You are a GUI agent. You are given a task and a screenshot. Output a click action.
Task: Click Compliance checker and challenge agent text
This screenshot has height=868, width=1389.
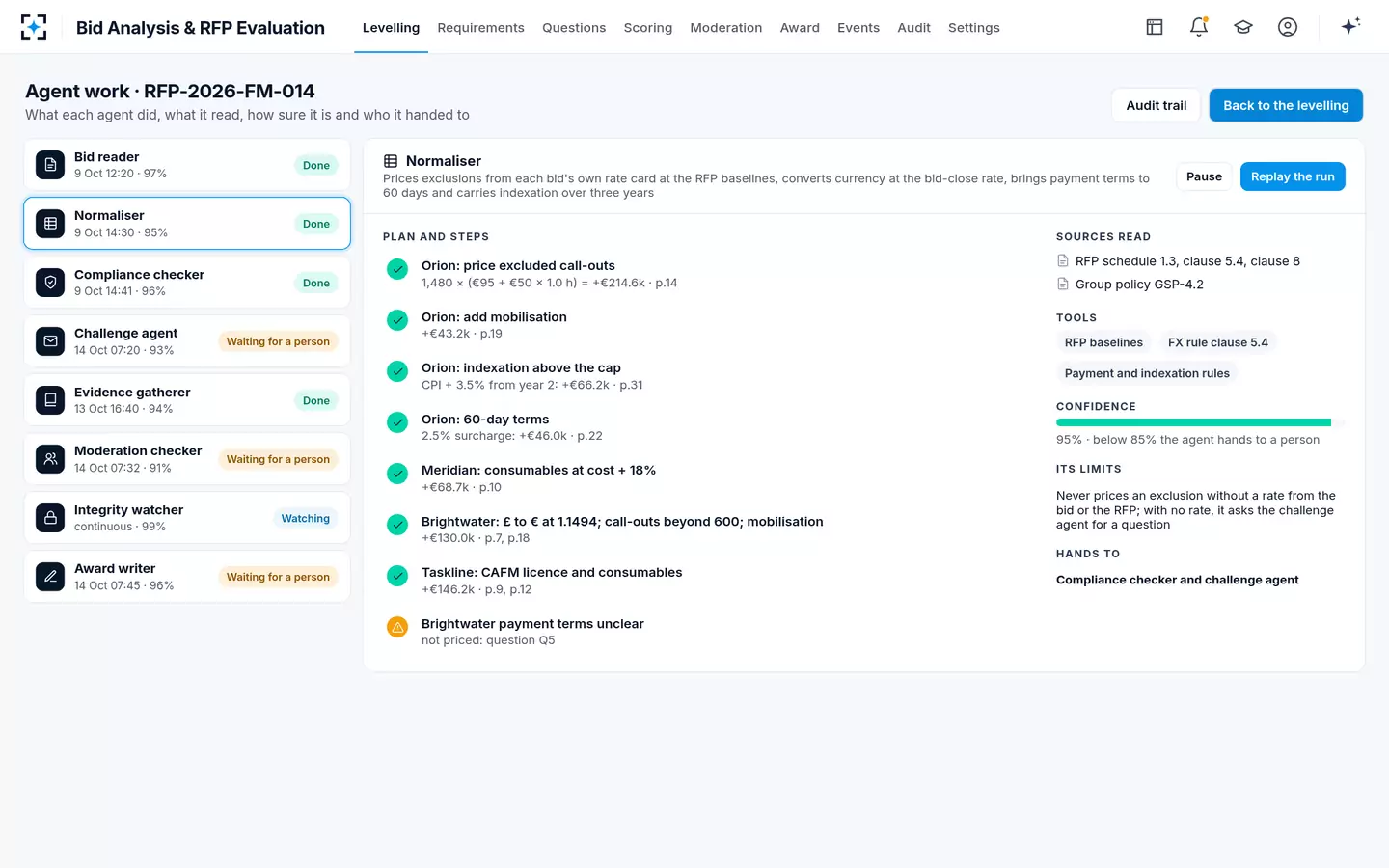(1177, 580)
